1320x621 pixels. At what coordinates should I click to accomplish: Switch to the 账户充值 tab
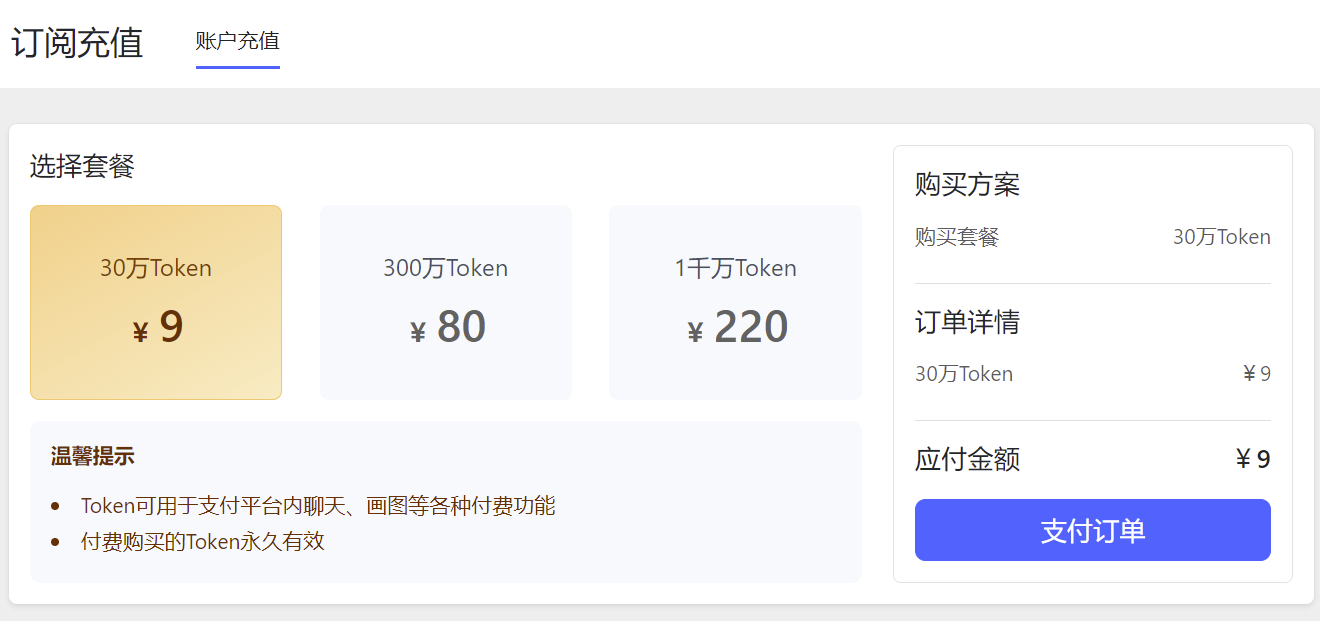pyautogui.click(x=237, y=42)
